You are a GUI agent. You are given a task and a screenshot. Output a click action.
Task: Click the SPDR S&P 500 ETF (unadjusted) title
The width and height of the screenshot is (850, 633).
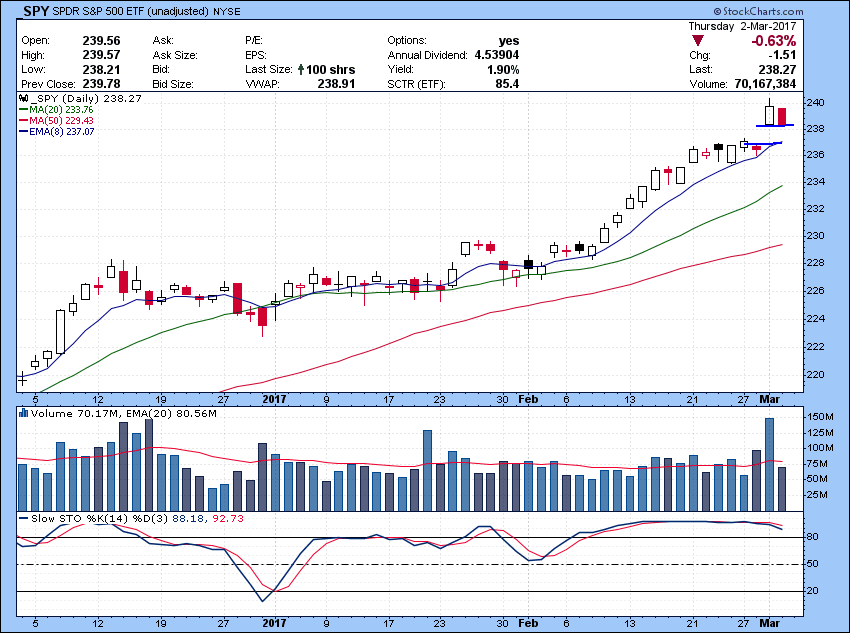[x=131, y=11]
